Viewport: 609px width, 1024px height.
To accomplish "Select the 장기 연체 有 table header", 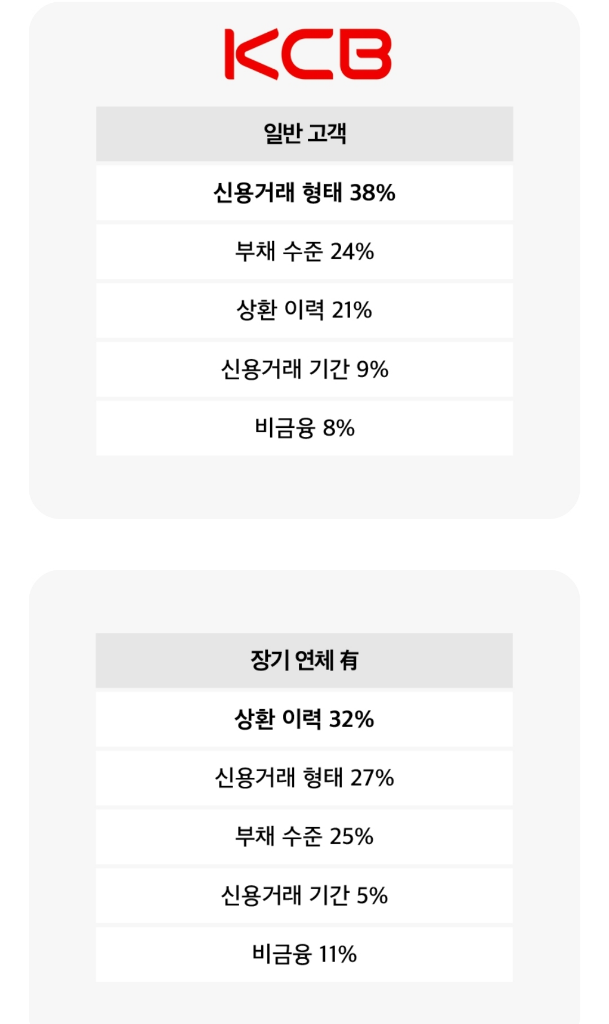I will [x=304, y=661].
